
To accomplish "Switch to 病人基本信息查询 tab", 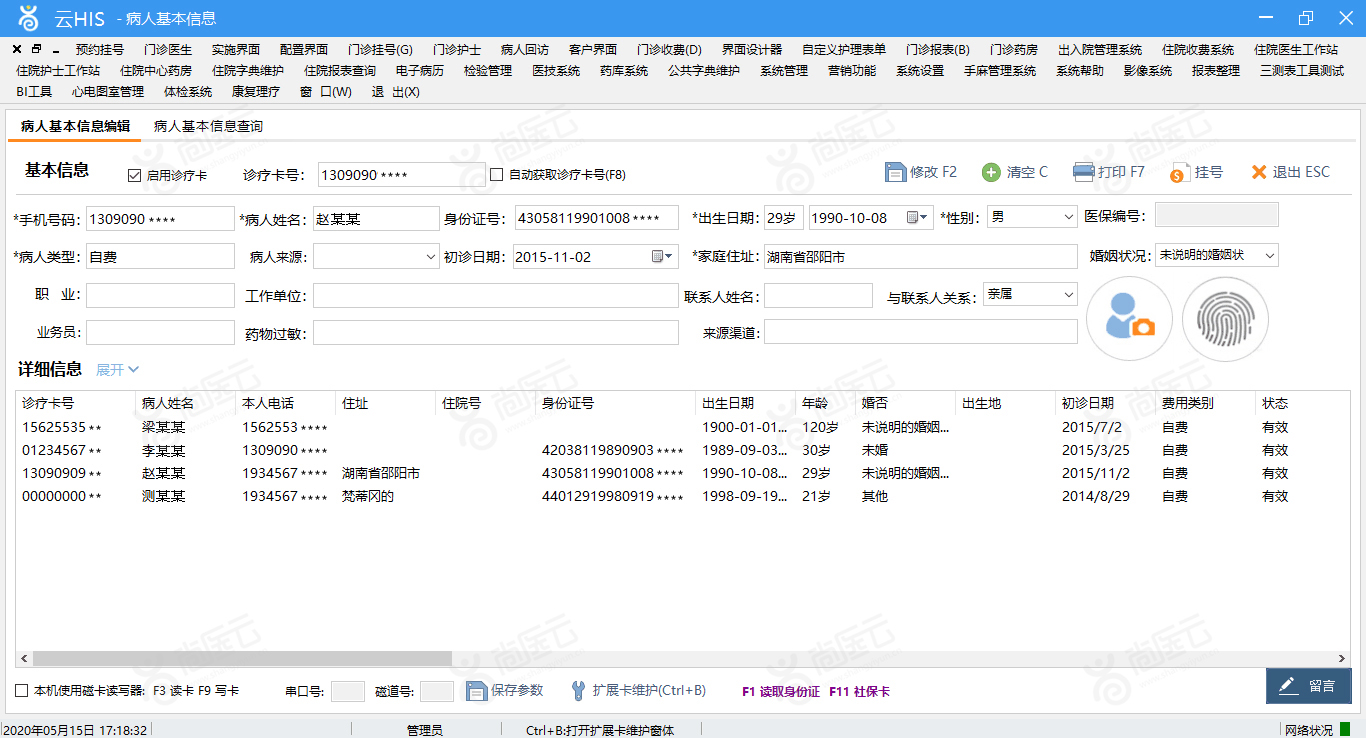I will click(208, 126).
